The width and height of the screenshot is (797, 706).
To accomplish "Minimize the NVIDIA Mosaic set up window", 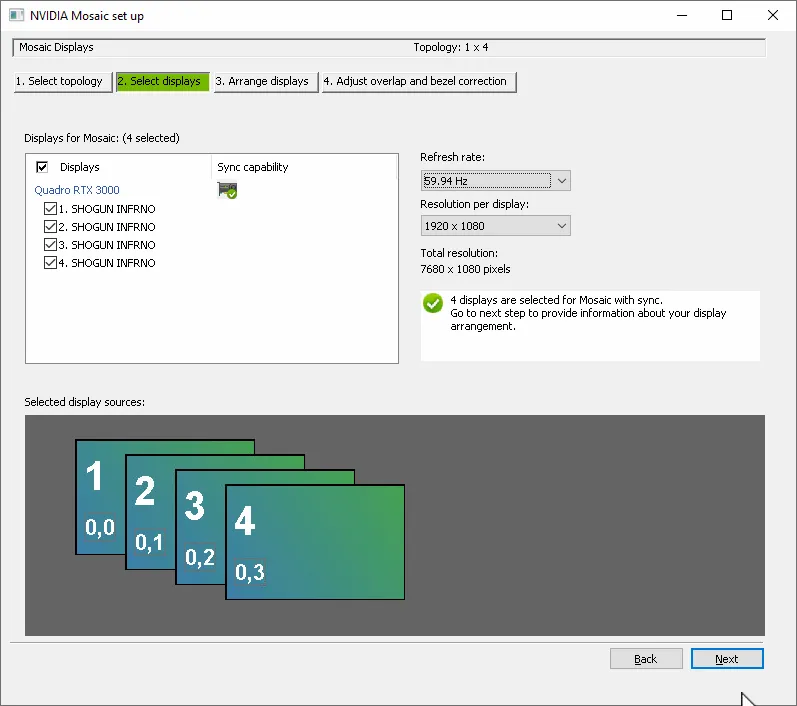I will pos(682,15).
